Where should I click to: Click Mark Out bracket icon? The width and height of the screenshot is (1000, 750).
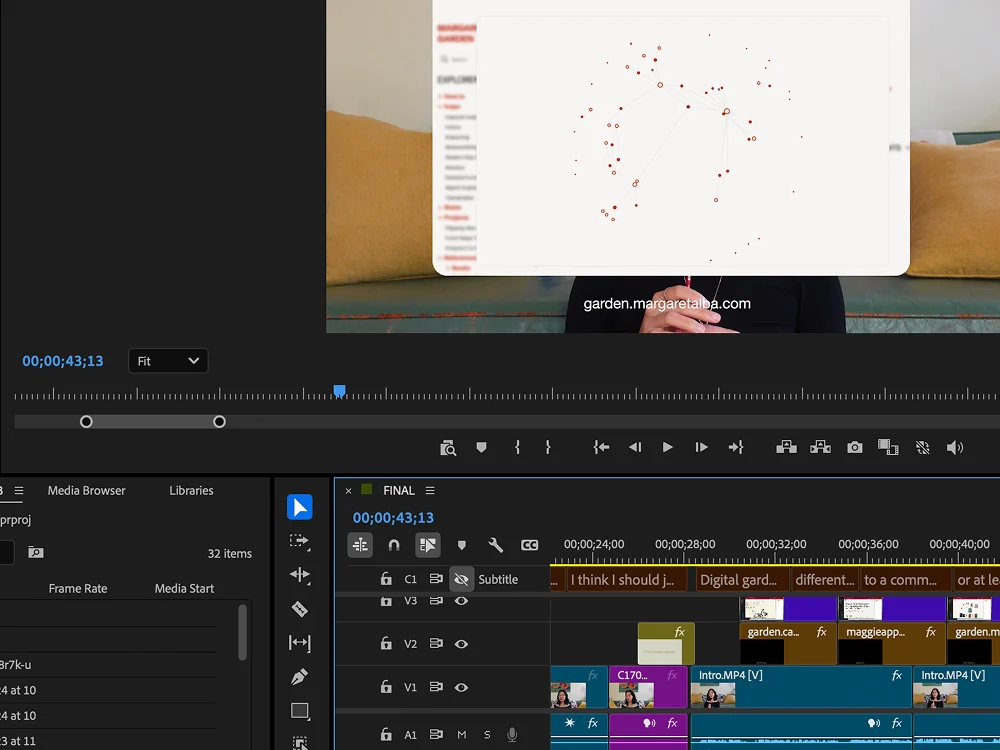(548, 447)
